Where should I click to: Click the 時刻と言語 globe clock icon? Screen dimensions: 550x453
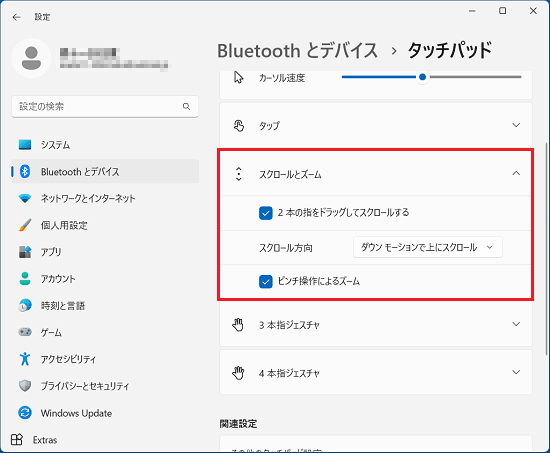click(x=25, y=305)
